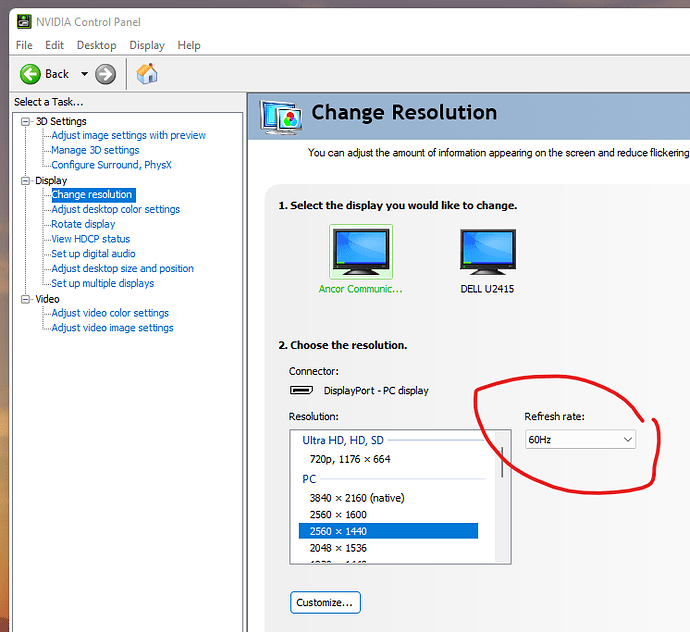Open the Back history dropdown arrow
Image resolution: width=690 pixels, height=632 pixels.
[x=84, y=74]
